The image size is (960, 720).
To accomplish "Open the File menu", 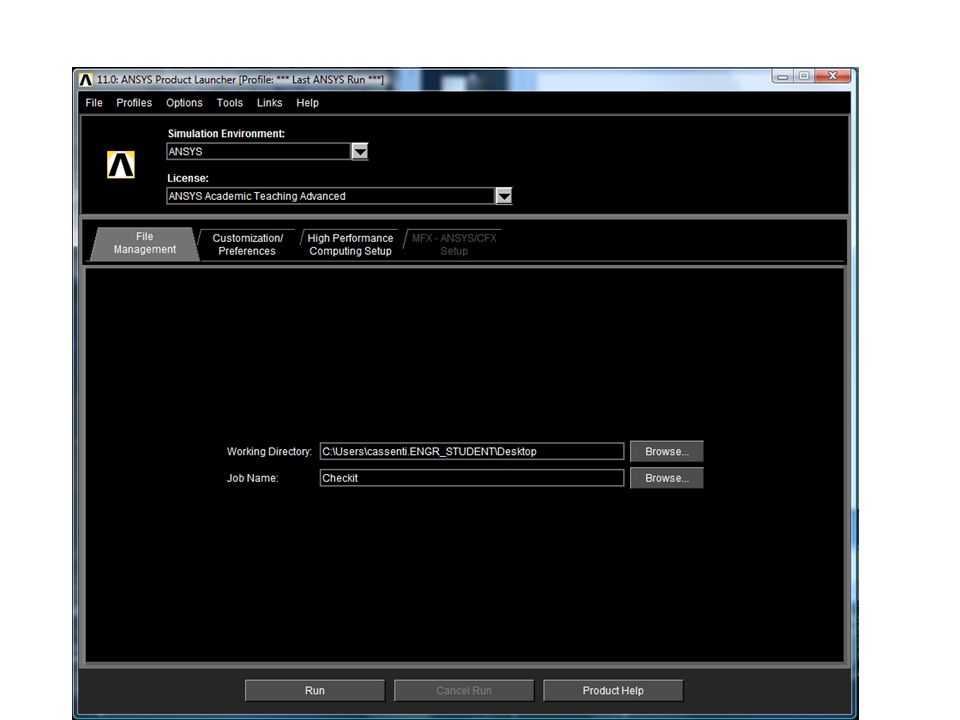I will (94, 103).
